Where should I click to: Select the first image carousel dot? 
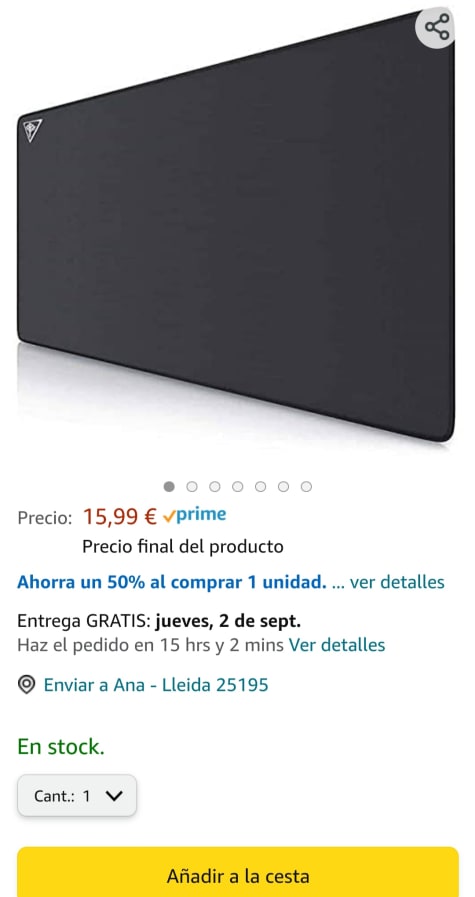click(169, 486)
